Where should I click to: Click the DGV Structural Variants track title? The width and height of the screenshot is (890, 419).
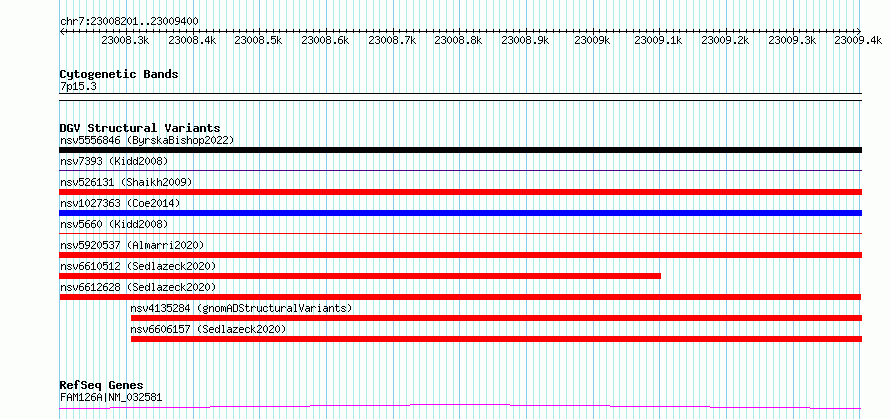[140, 128]
